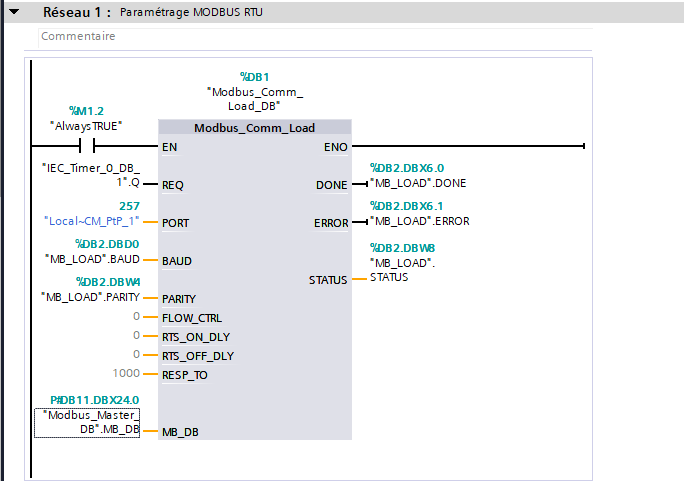Click the "AlwaysTRUE" contact tag name
This screenshot has width=684, height=481.
point(86,125)
